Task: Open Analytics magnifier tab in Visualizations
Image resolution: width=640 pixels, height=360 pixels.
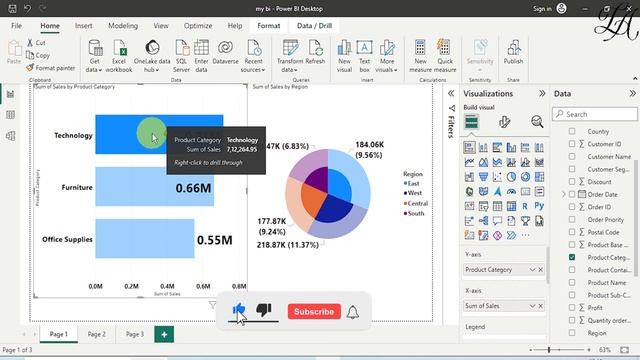Action: (x=537, y=122)
